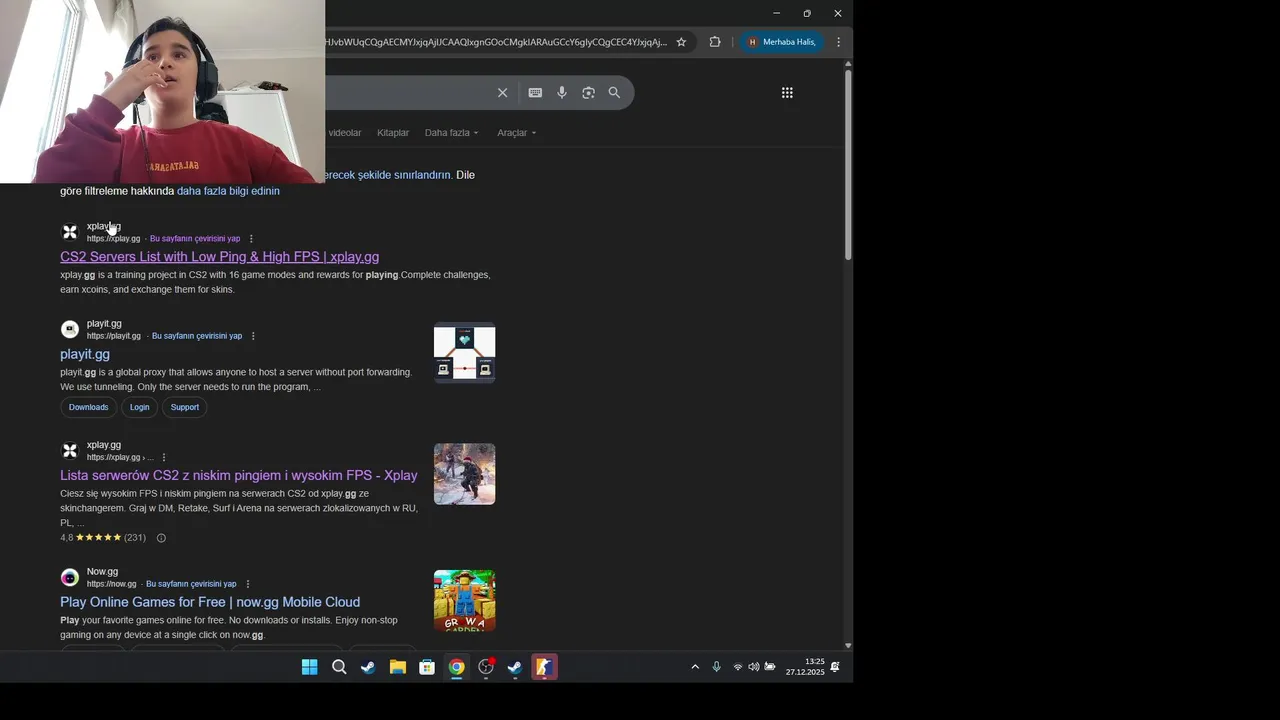Expand the 'Daha fazla' dropdown
This screenshot has height=720, width=1280.
[x=451, y=133]
